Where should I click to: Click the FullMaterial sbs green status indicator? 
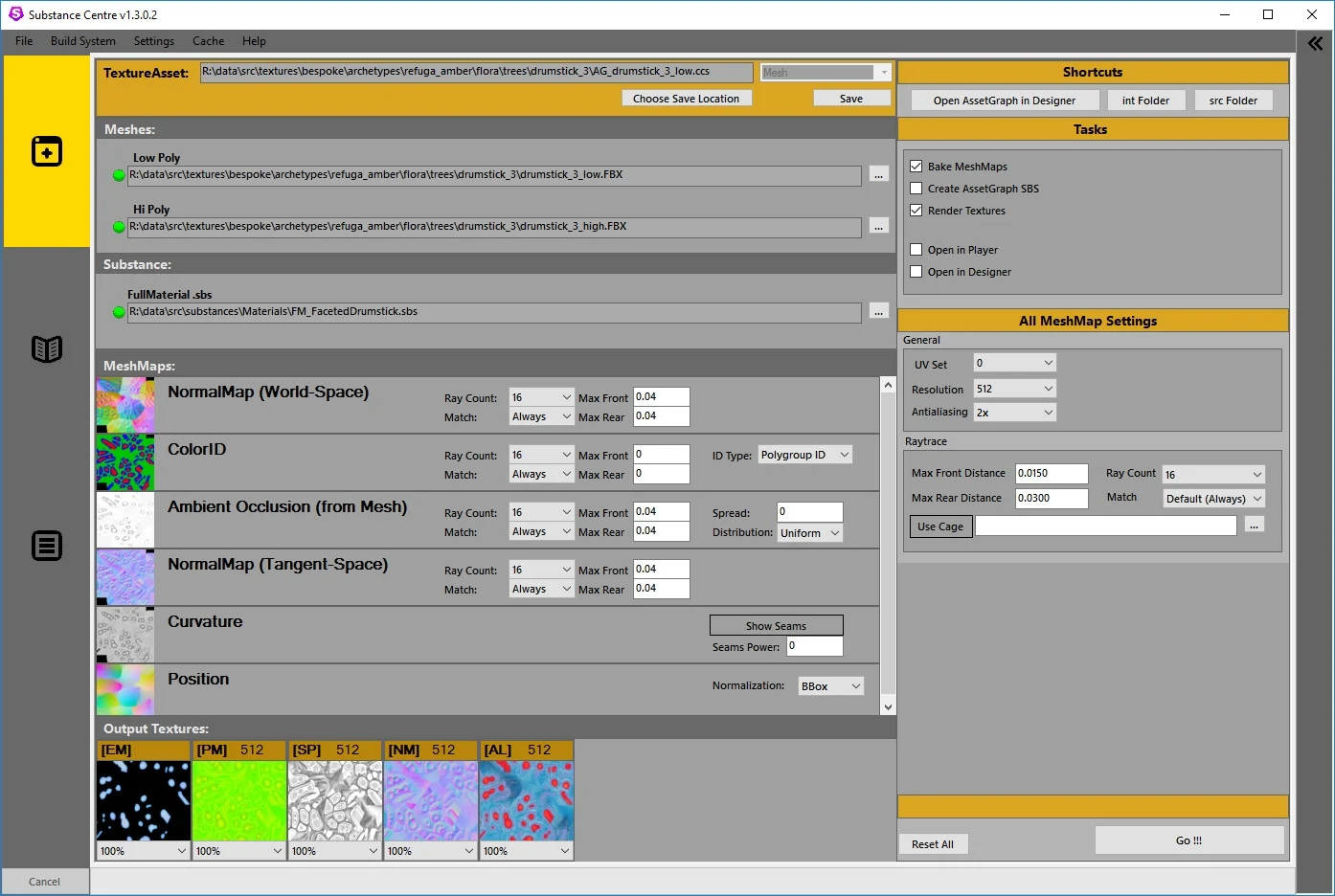(x=119, y=312)
